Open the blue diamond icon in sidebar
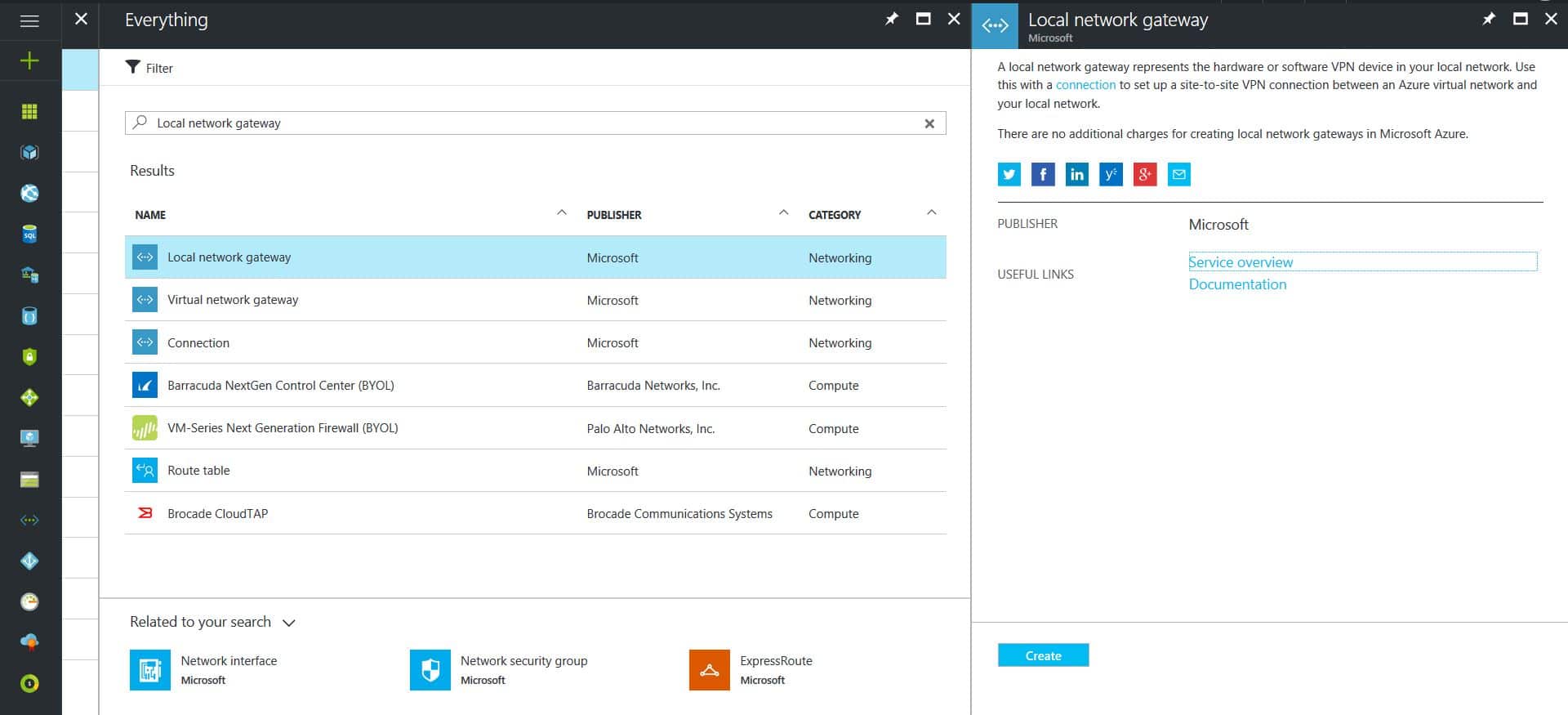This screenshot has width=1568, height=715. click(x=29, y=561)
